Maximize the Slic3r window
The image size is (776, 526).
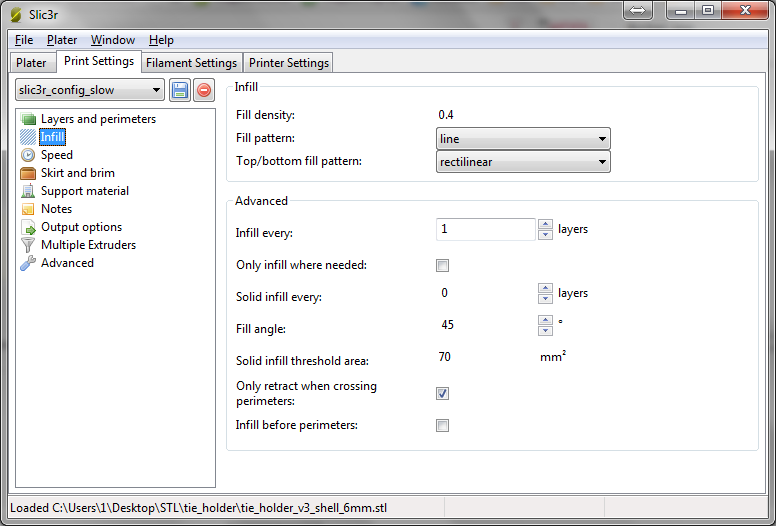[708, 10]
